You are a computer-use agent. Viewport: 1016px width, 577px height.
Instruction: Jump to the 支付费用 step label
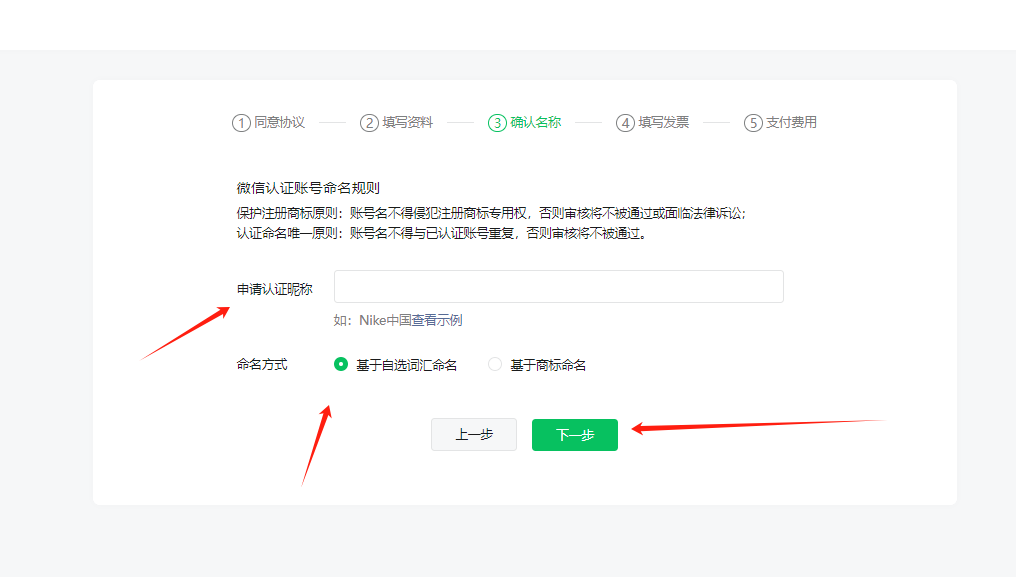(791, 122)
